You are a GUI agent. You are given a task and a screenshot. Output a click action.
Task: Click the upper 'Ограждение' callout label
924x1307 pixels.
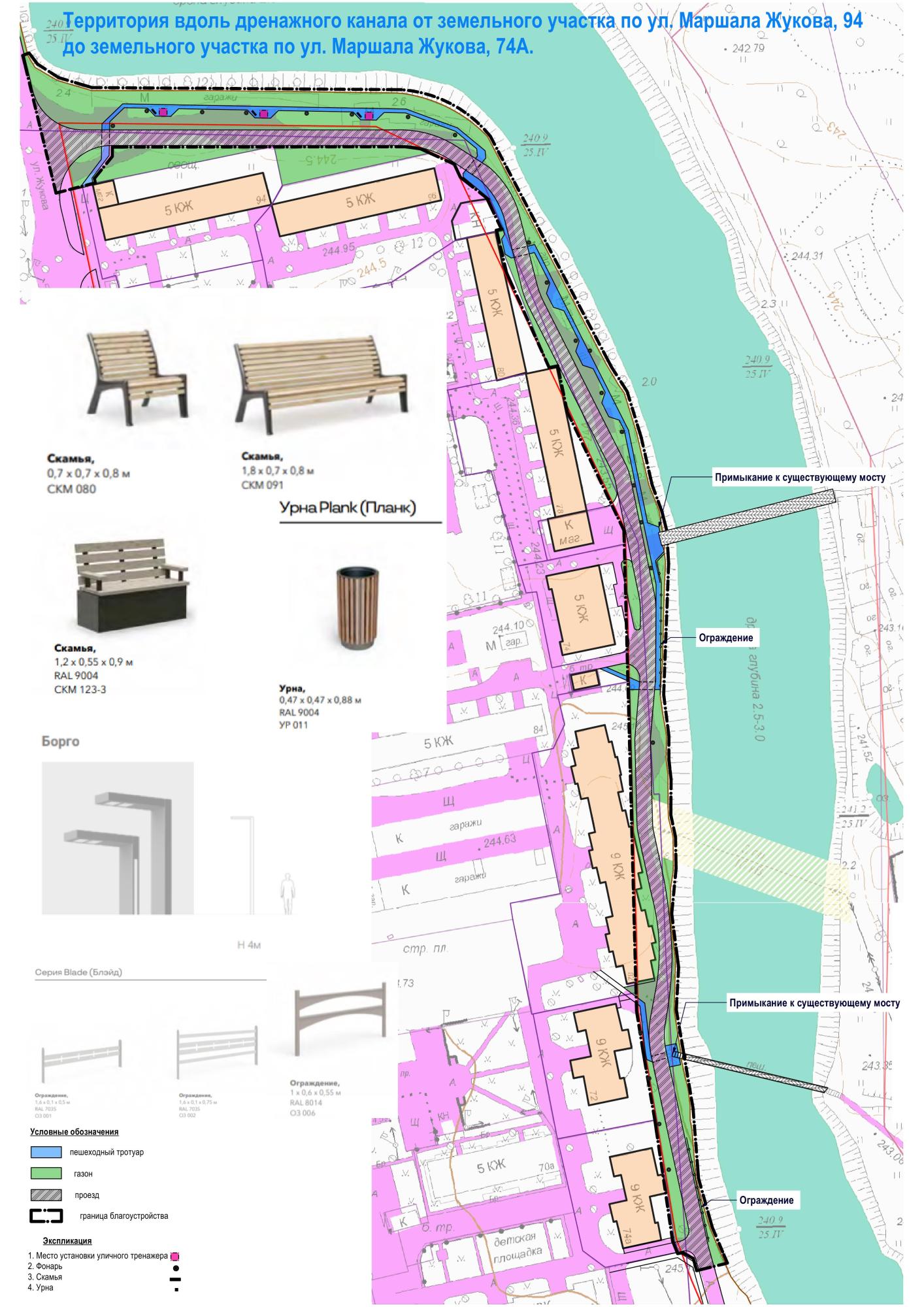[725, 638]
